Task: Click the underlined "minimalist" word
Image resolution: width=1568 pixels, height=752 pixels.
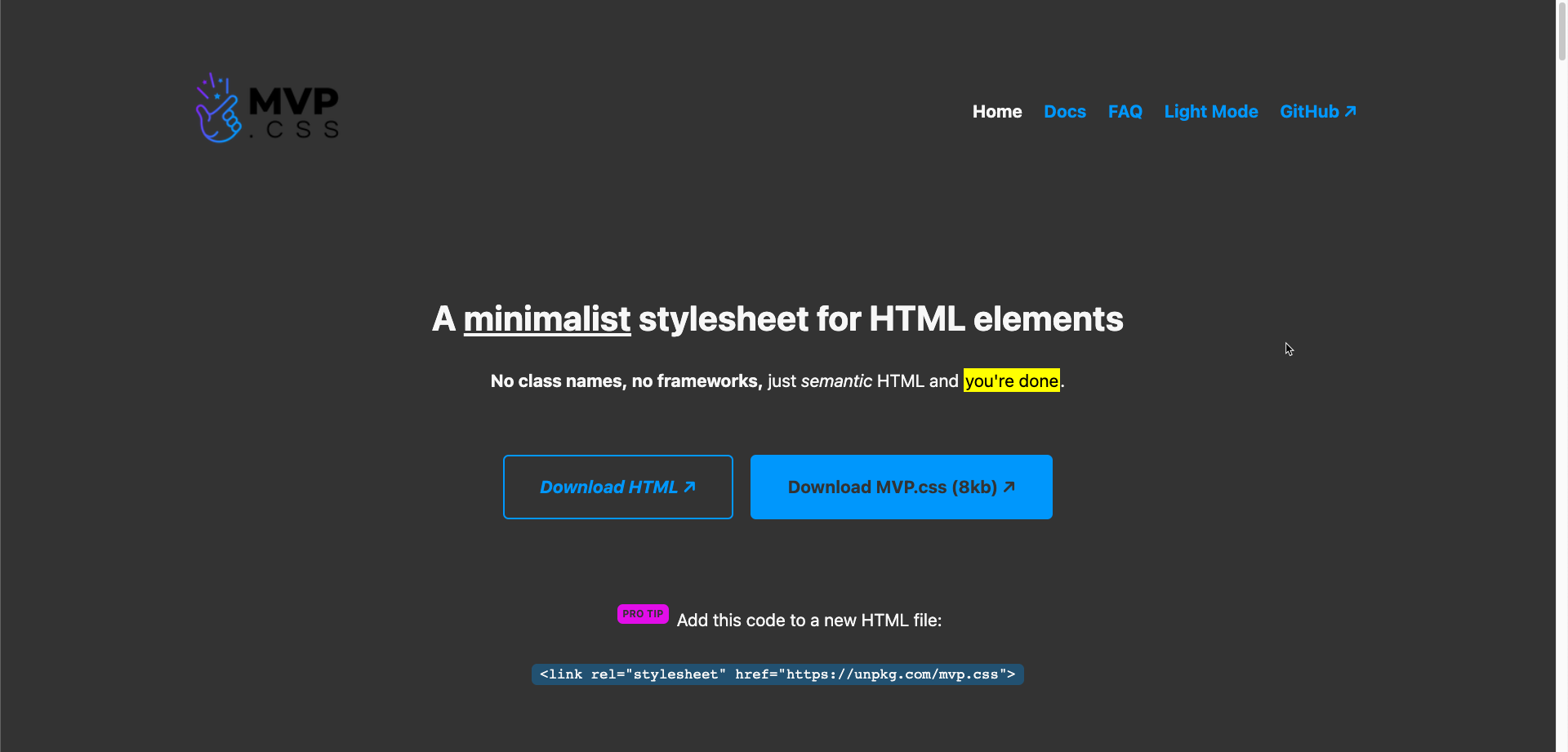Action: pos(546,319)
